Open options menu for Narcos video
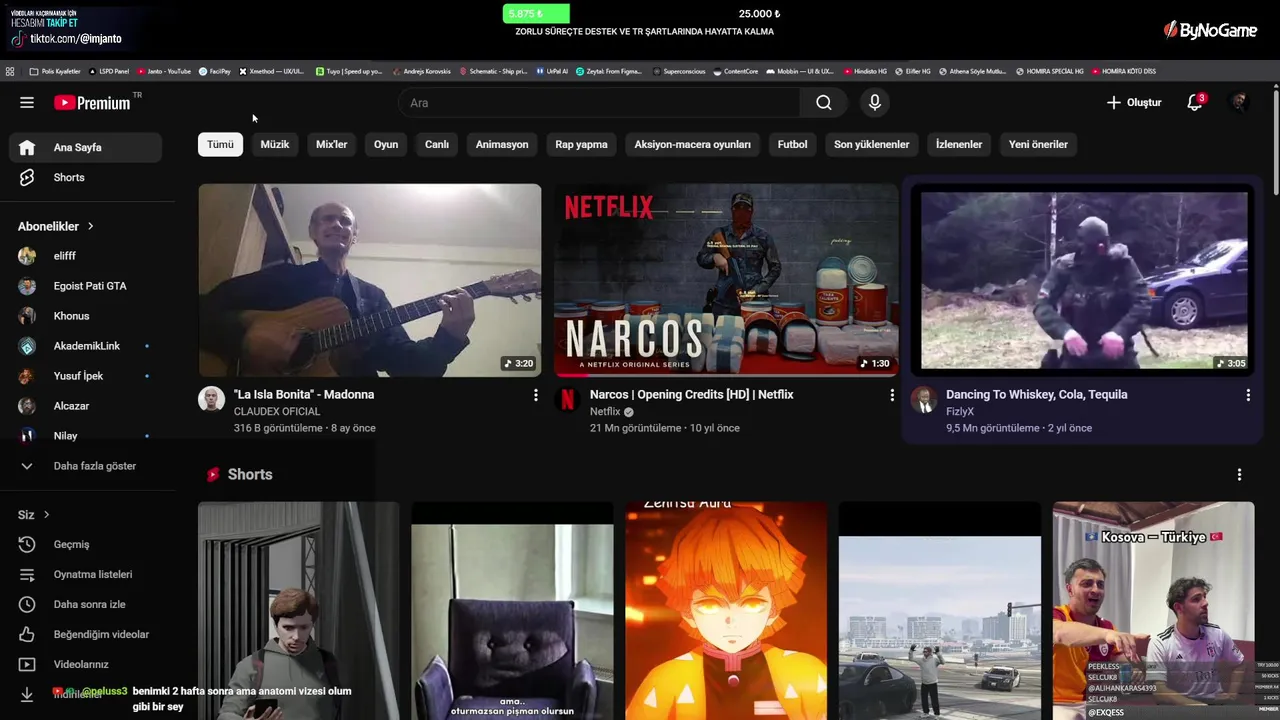Screen dimensions: 1280x720 pyautogui.click(x=892, y=395)
